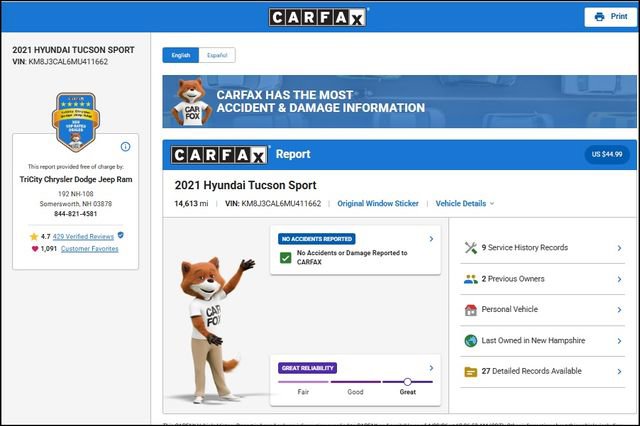Open Last Owned in New Hampshire chevron
Image resolution: width=640 pixels, height=426 pixels.
pyautogui.click(x=619, y=341)
